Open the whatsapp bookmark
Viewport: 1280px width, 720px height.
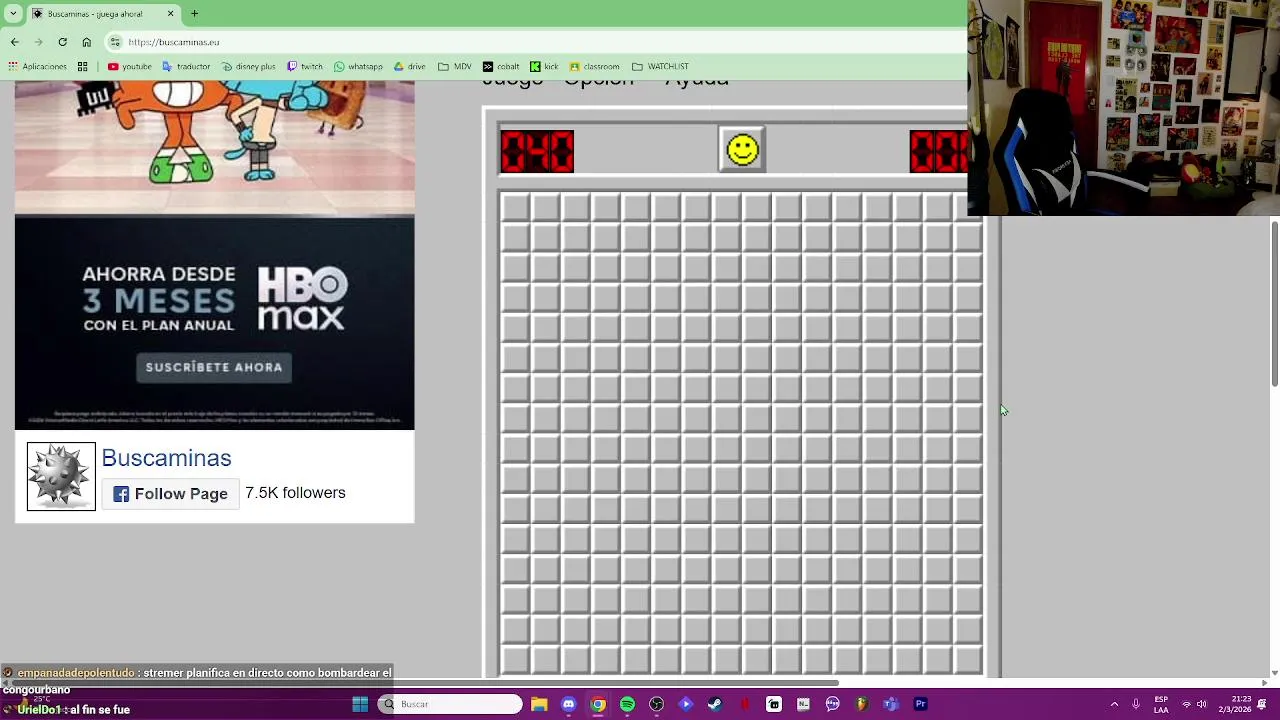(x=358, y=67)
